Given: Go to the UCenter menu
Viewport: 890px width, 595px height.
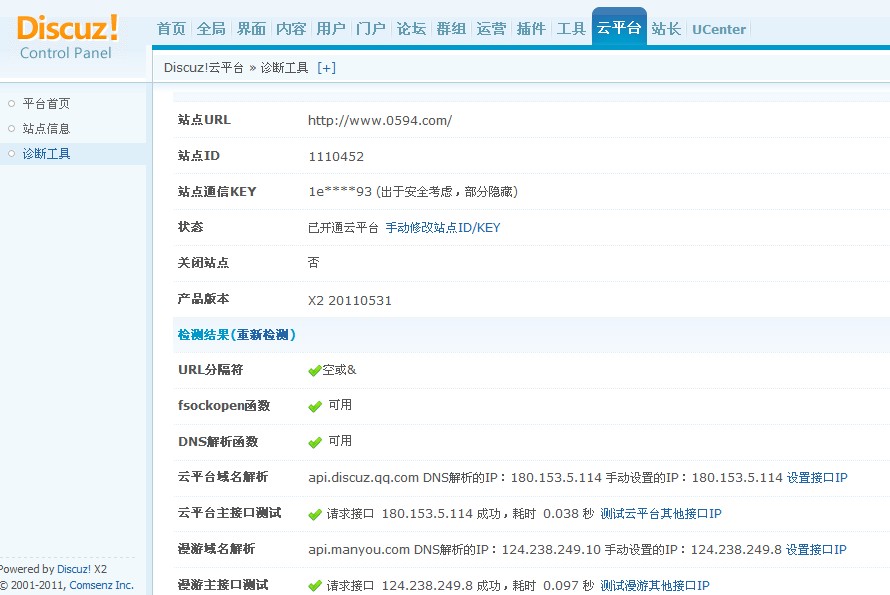Looking at the screenshot, I should [719, 30].
